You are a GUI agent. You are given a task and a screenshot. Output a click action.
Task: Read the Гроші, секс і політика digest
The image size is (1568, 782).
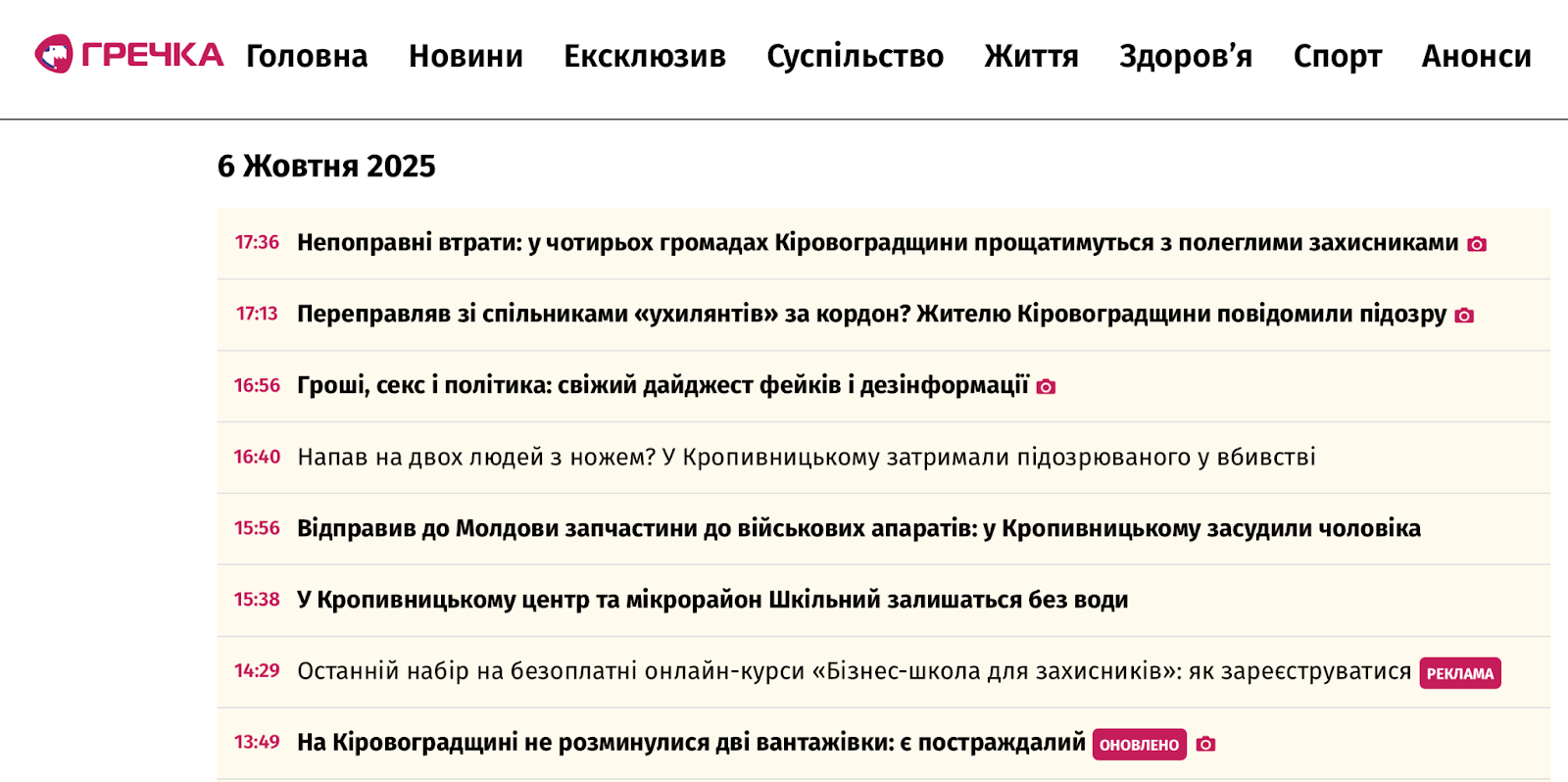(x=662, y=385)
